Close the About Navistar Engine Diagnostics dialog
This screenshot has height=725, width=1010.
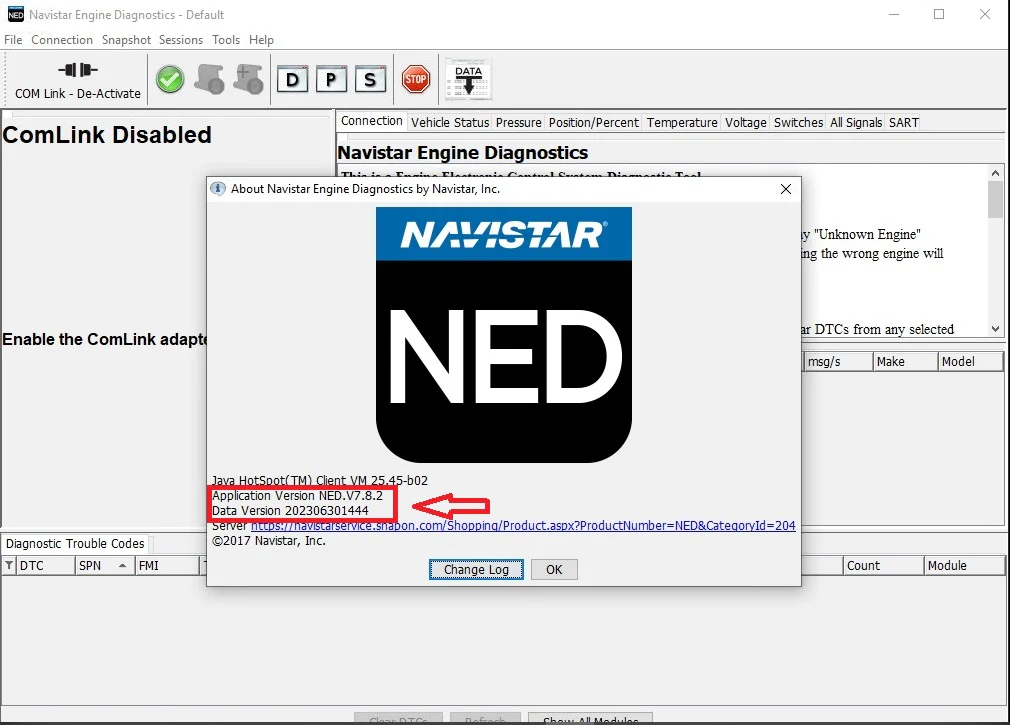point(786,189)
